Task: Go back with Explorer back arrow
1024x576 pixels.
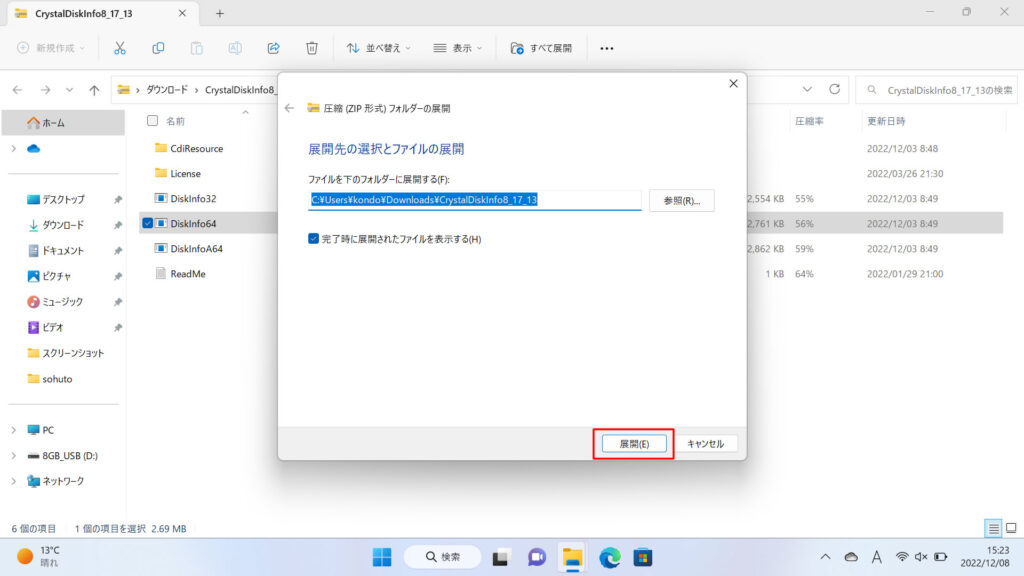Action: 18,89
